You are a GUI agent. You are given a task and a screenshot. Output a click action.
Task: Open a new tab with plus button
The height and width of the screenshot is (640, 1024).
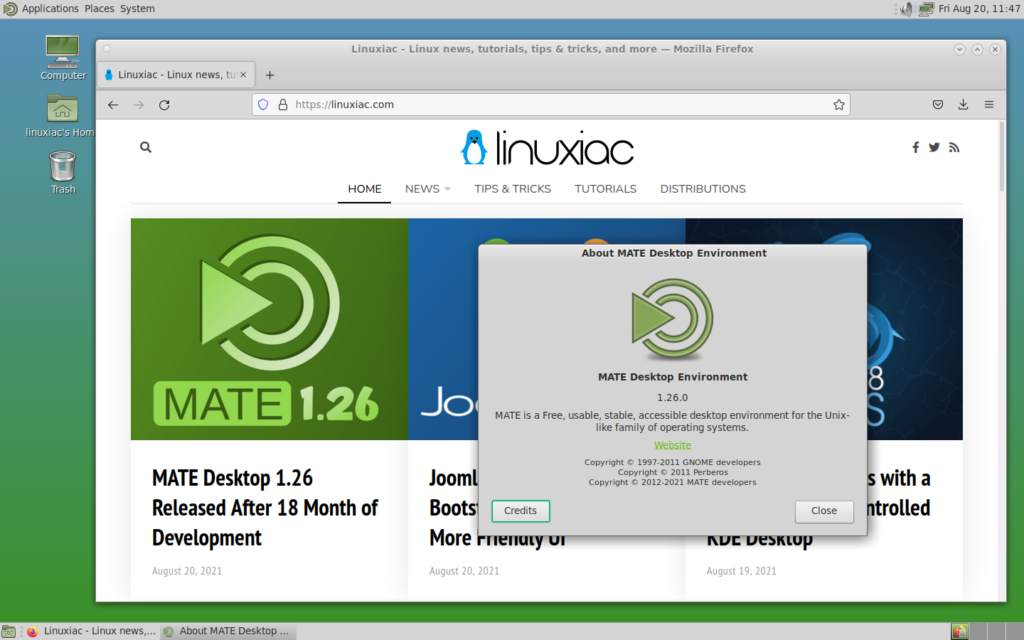pos(270,75)
